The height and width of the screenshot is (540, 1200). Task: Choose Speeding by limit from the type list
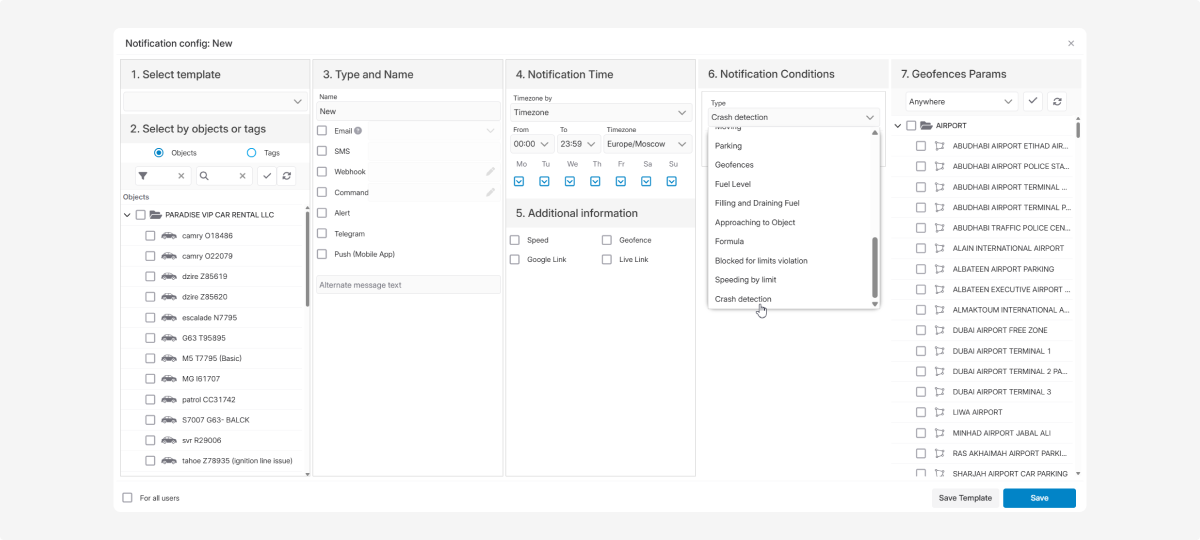click(x=745, y=280)
